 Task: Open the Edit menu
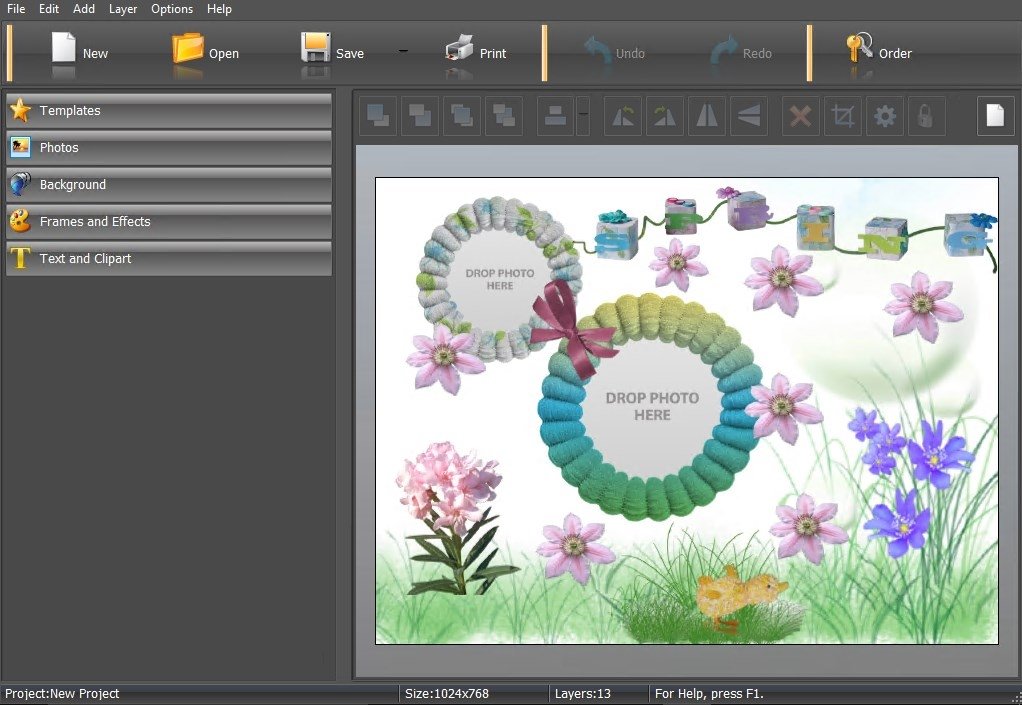coord(49,9)
